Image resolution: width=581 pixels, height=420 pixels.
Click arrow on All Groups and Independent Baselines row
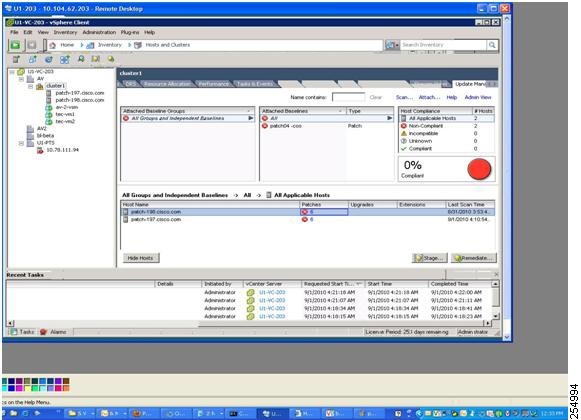coord(251,118)
